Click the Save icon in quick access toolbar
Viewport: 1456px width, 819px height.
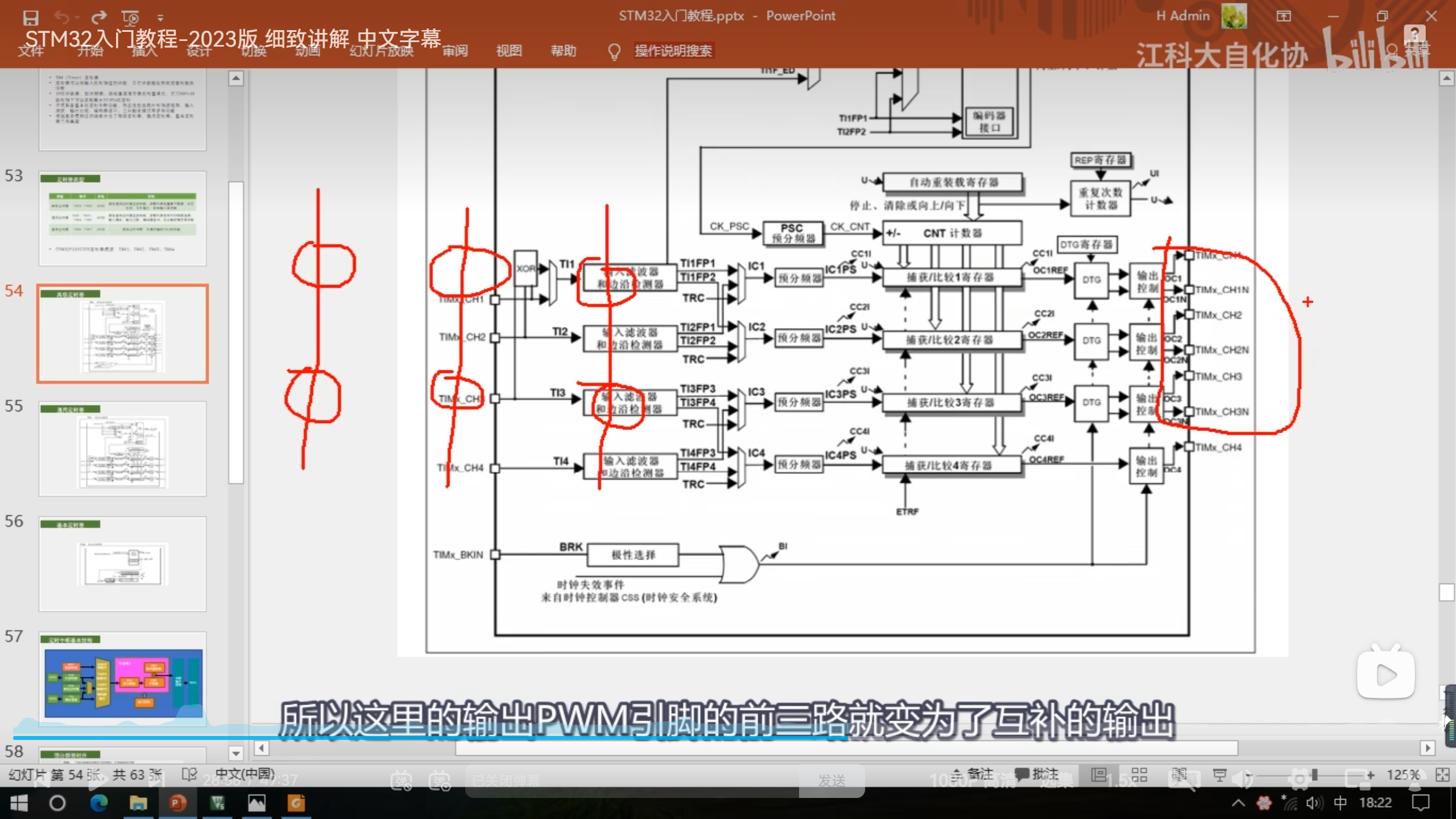31,17
